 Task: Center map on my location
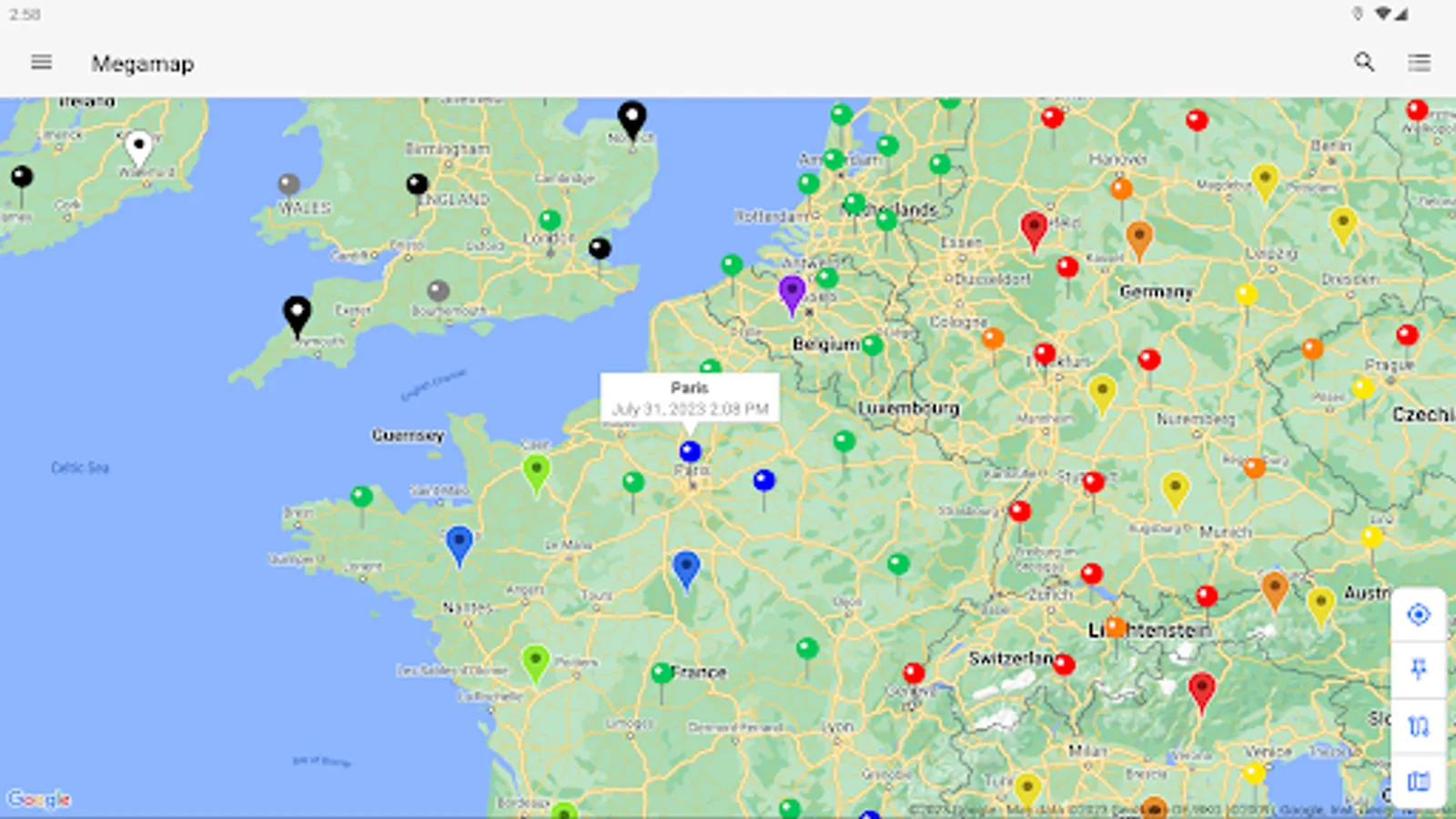click(1419, 615)
